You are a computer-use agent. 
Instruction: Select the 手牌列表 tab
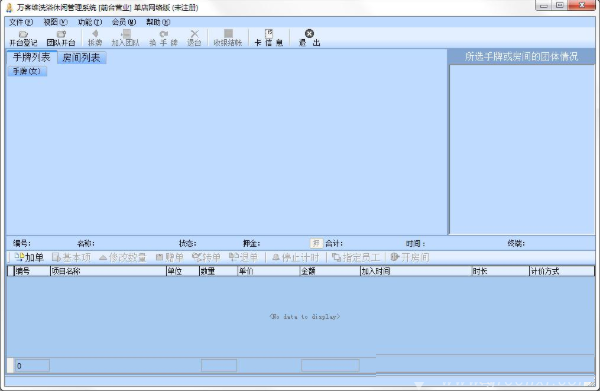tap(32, 57)
